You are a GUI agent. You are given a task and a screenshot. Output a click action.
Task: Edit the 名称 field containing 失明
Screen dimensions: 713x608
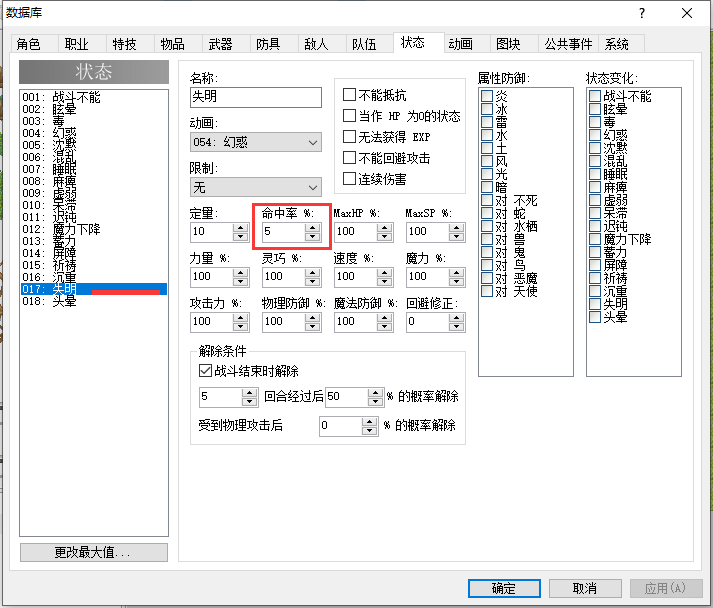256,97
